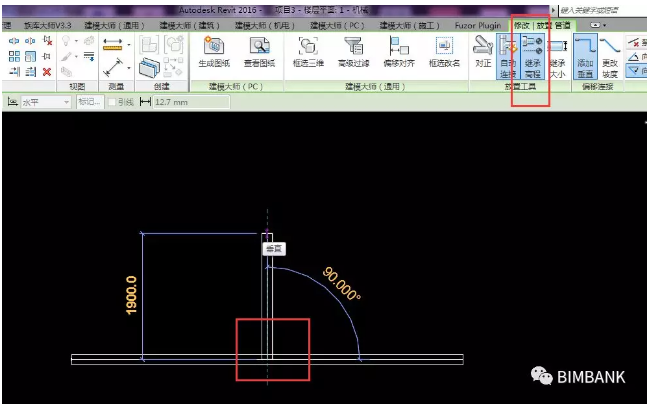
Task: Switch to the 建模大师(机电) tab
Action: coord(264,25)
